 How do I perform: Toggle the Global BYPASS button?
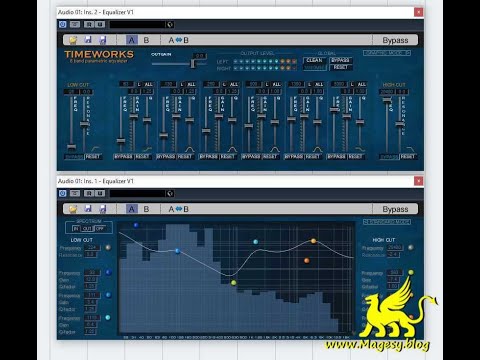click(341, 60)
